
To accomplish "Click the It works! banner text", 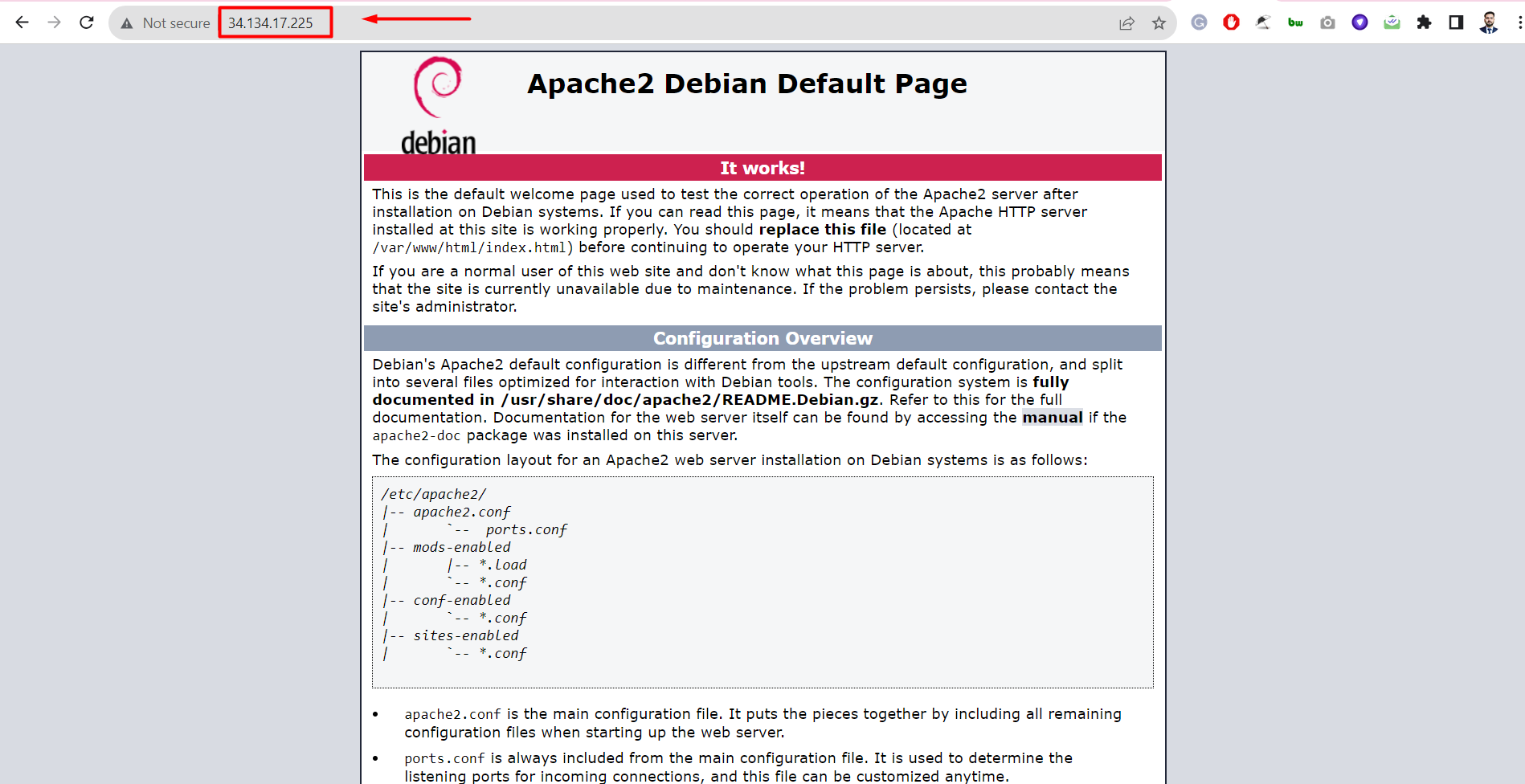I will click(762, 168).
